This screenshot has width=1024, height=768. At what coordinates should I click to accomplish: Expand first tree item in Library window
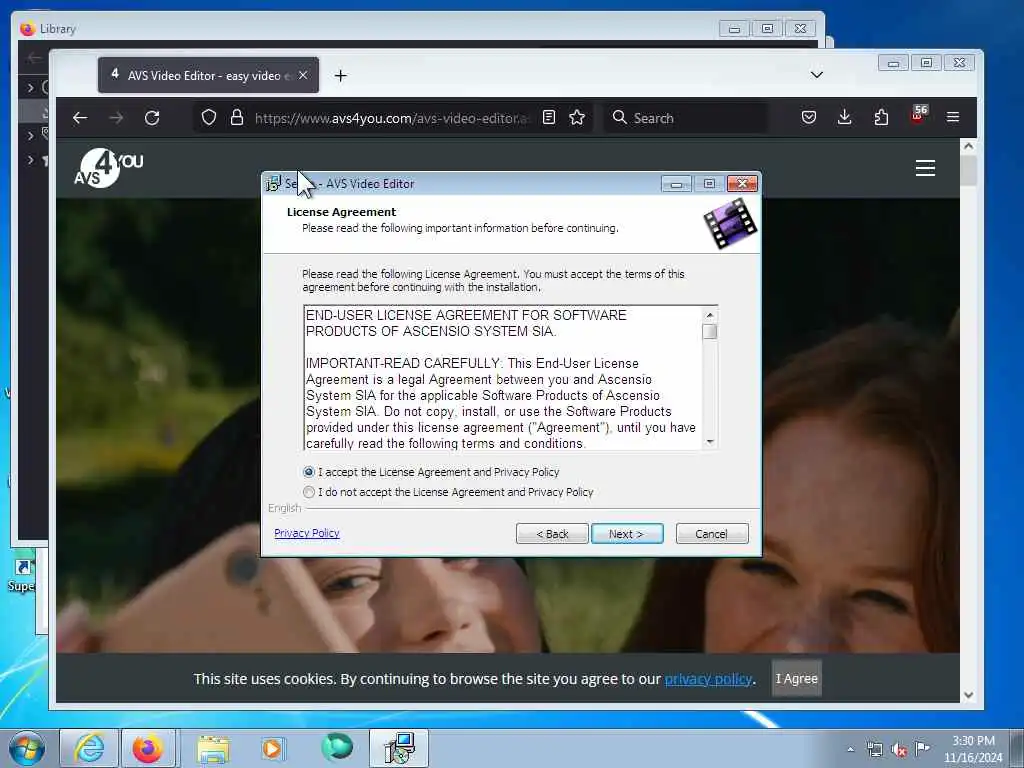(31, 87)
